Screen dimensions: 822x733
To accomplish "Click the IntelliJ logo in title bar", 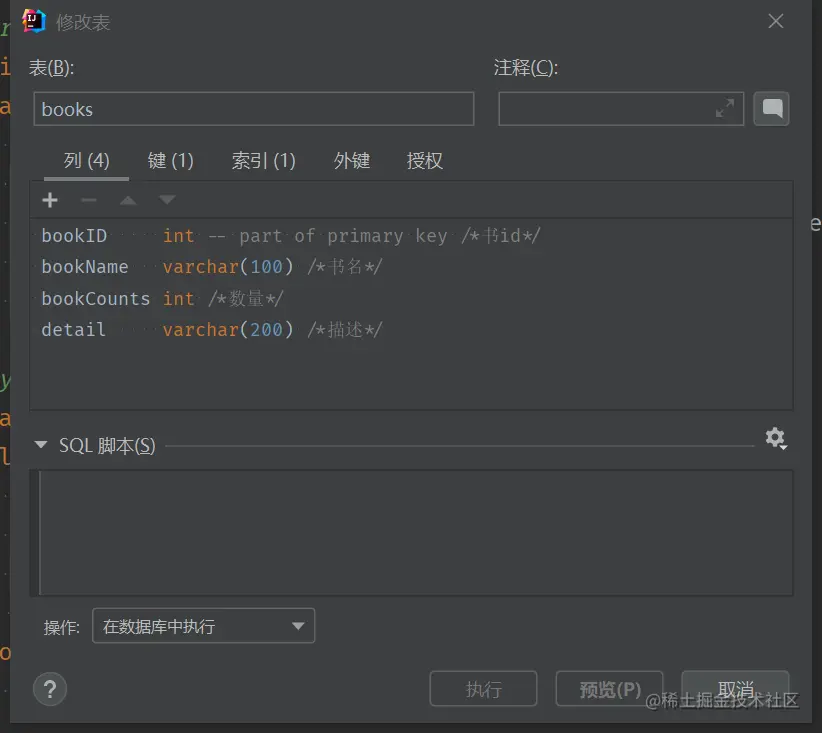I will coord(34,21).
